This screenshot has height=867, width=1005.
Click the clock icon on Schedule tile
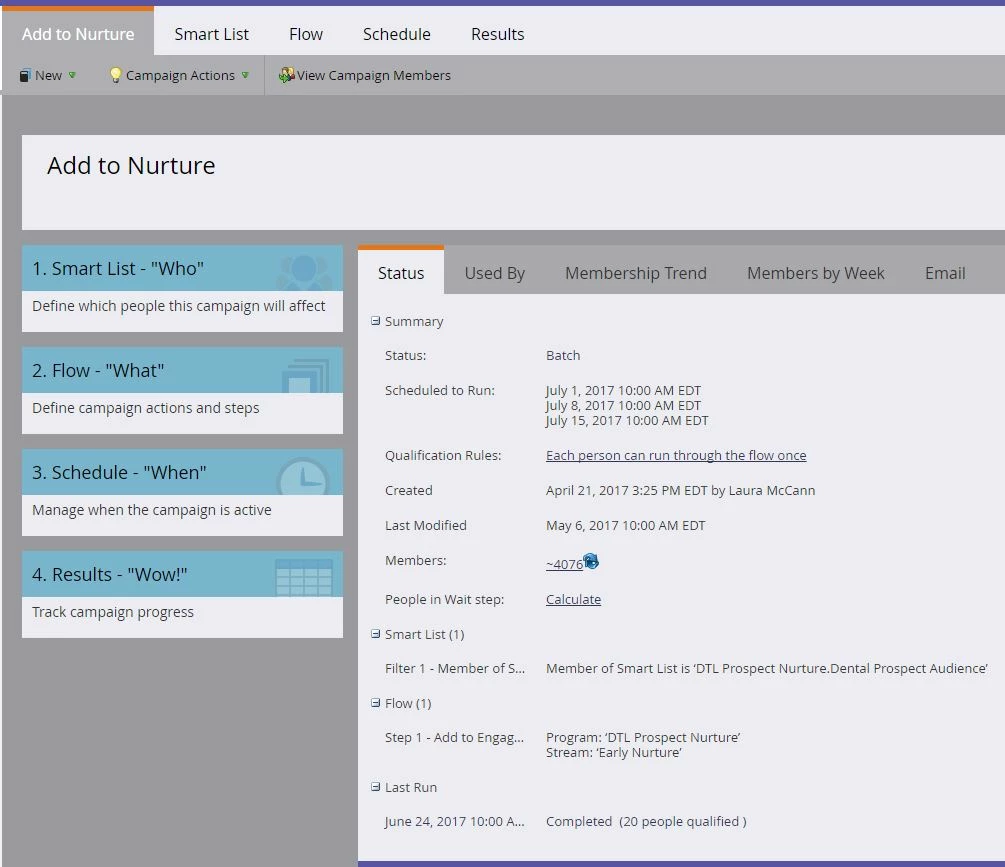(303, 477)
